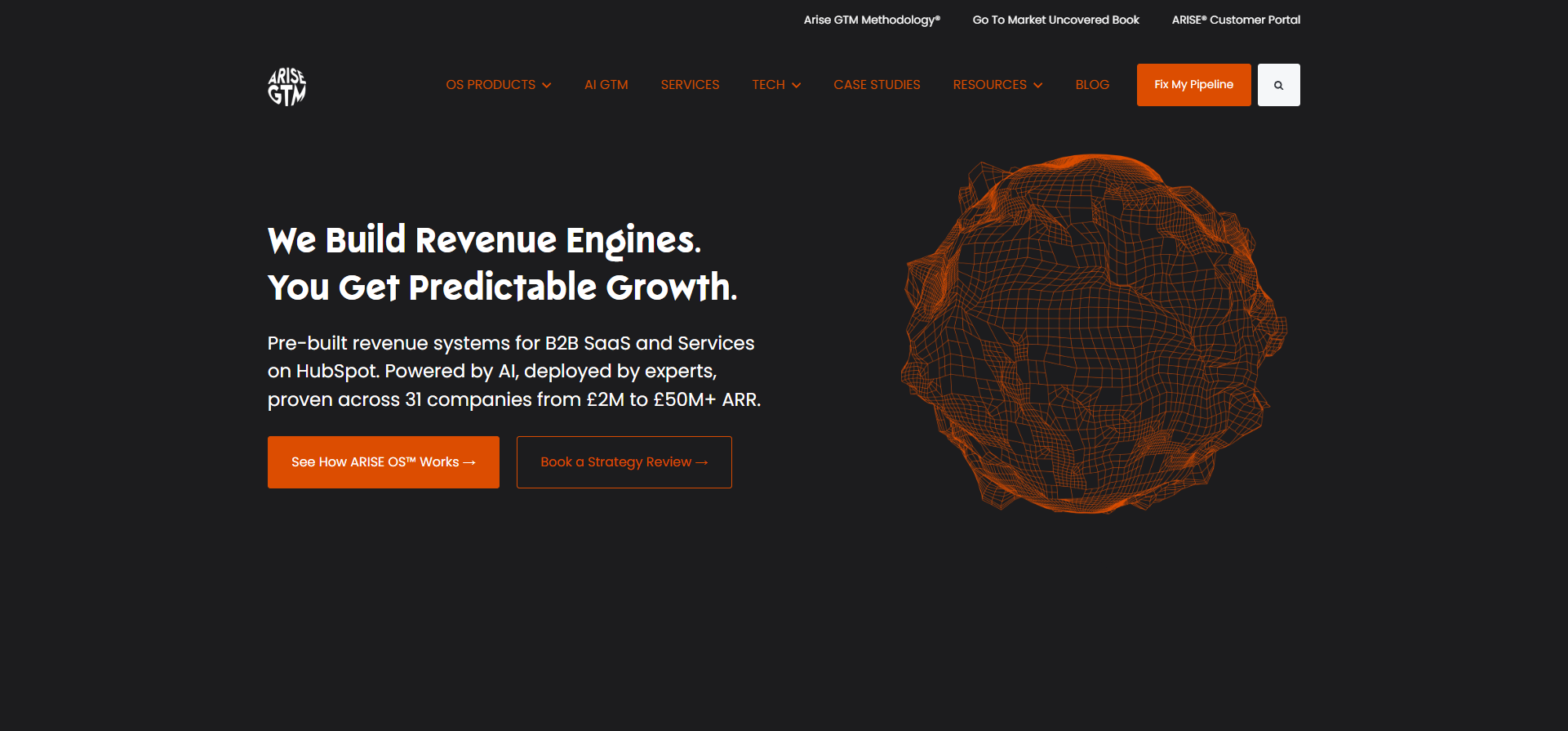Click the ARISE GTM logo
This screenshot has height=731, width=1568.
click(287, 86)
